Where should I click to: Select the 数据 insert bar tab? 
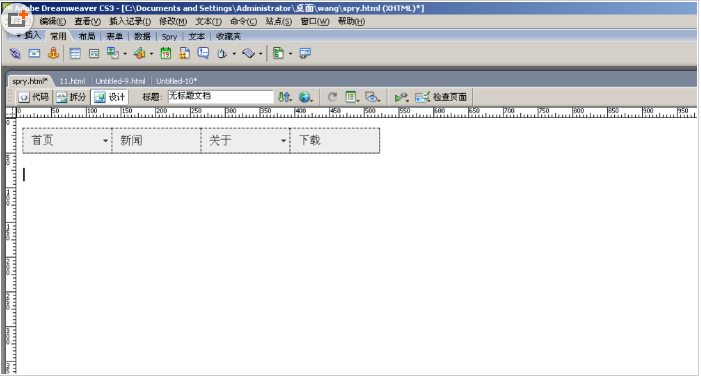[142, 36]
